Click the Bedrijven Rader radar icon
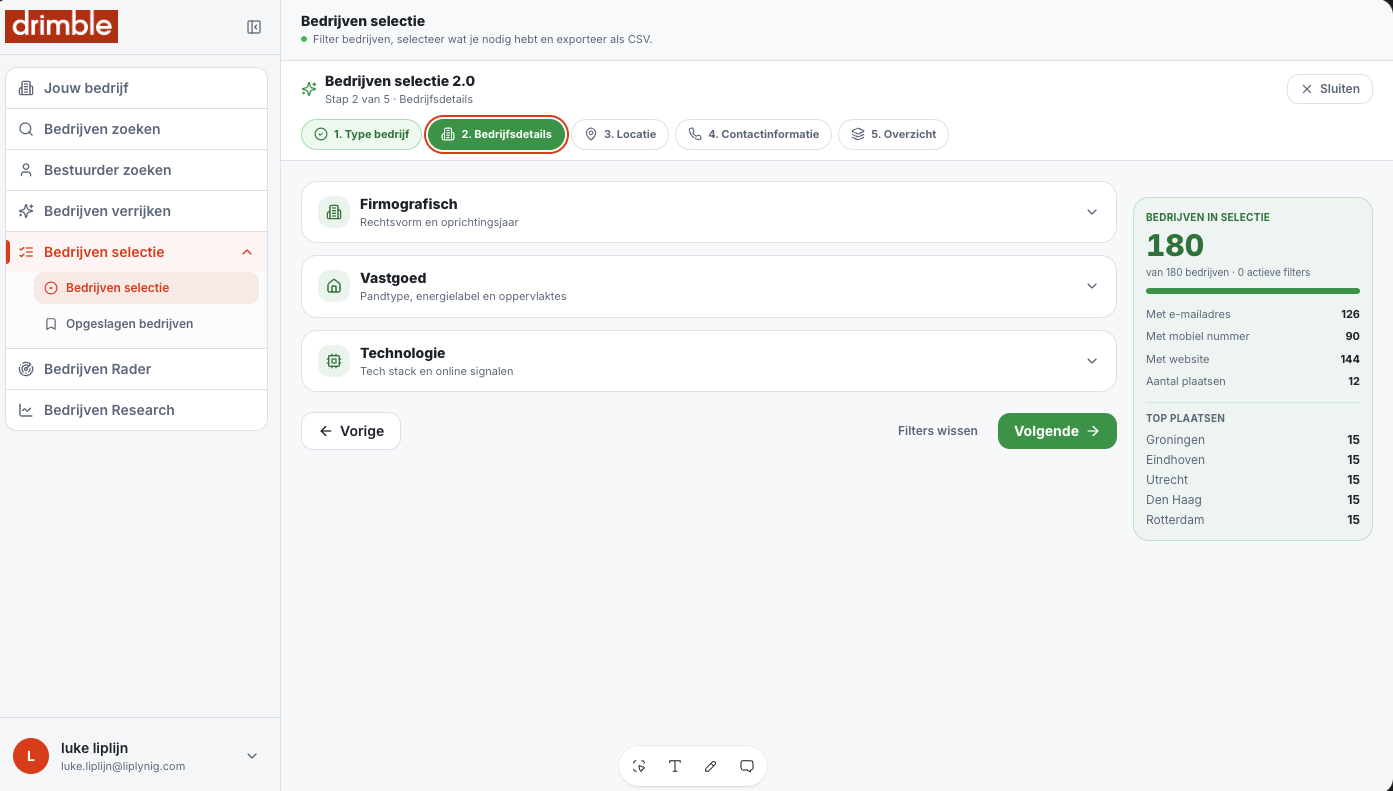This screenshot has width=1393, height=791. (x=26, y=369)
